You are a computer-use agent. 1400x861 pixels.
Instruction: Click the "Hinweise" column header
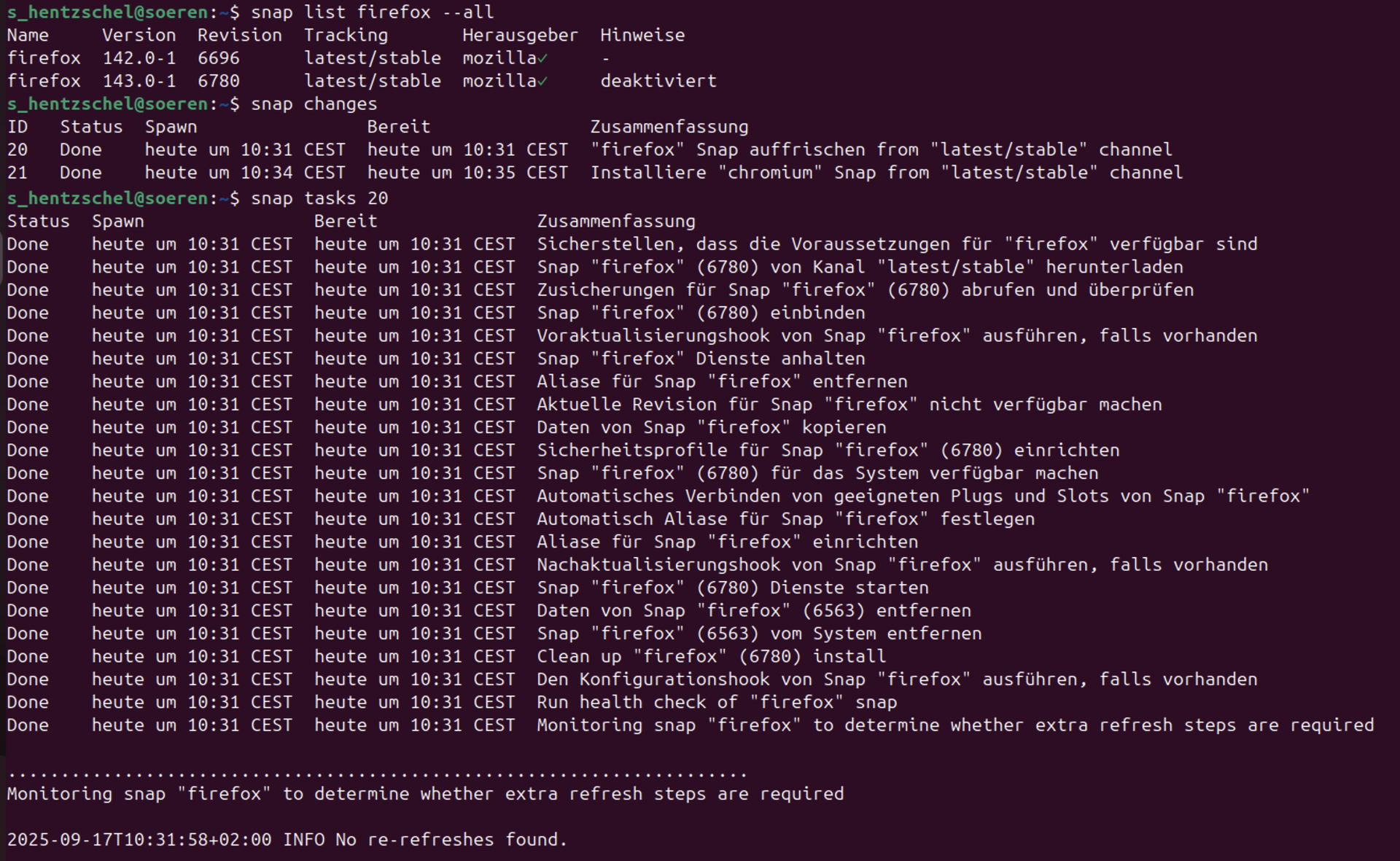(x=642, y=35)
